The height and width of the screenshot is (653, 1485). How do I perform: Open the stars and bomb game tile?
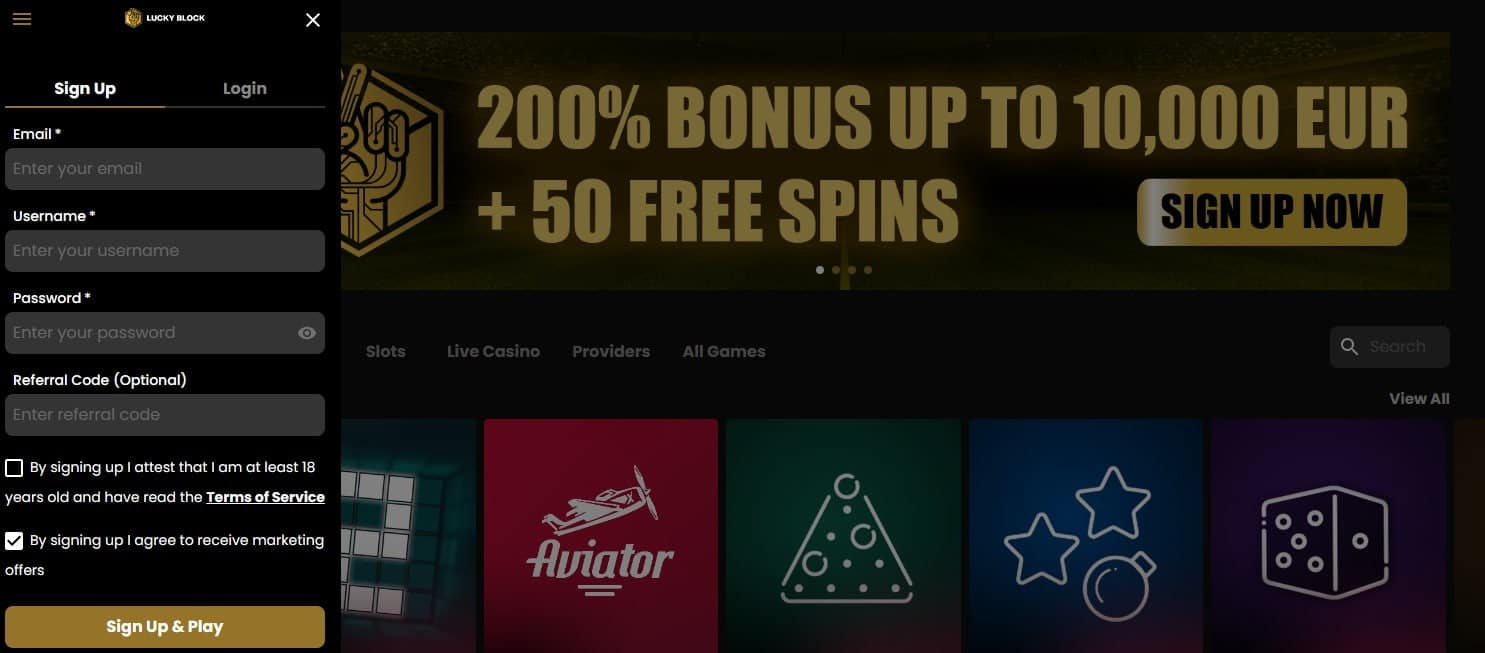[x=1085, y=536]
